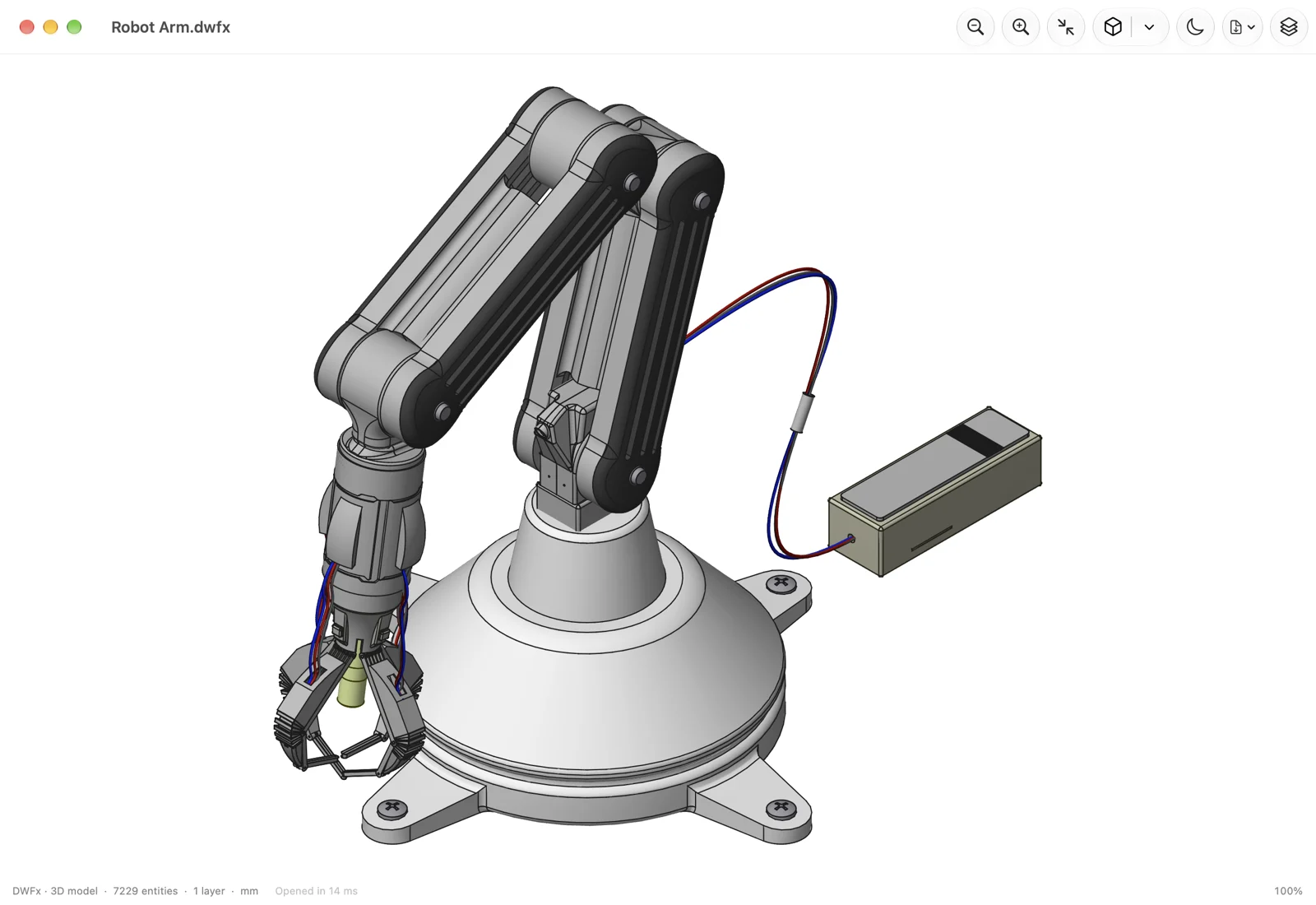Close the Robot Arm.dwfx window
Viewport: 1316px width, 905px height.
26,27
